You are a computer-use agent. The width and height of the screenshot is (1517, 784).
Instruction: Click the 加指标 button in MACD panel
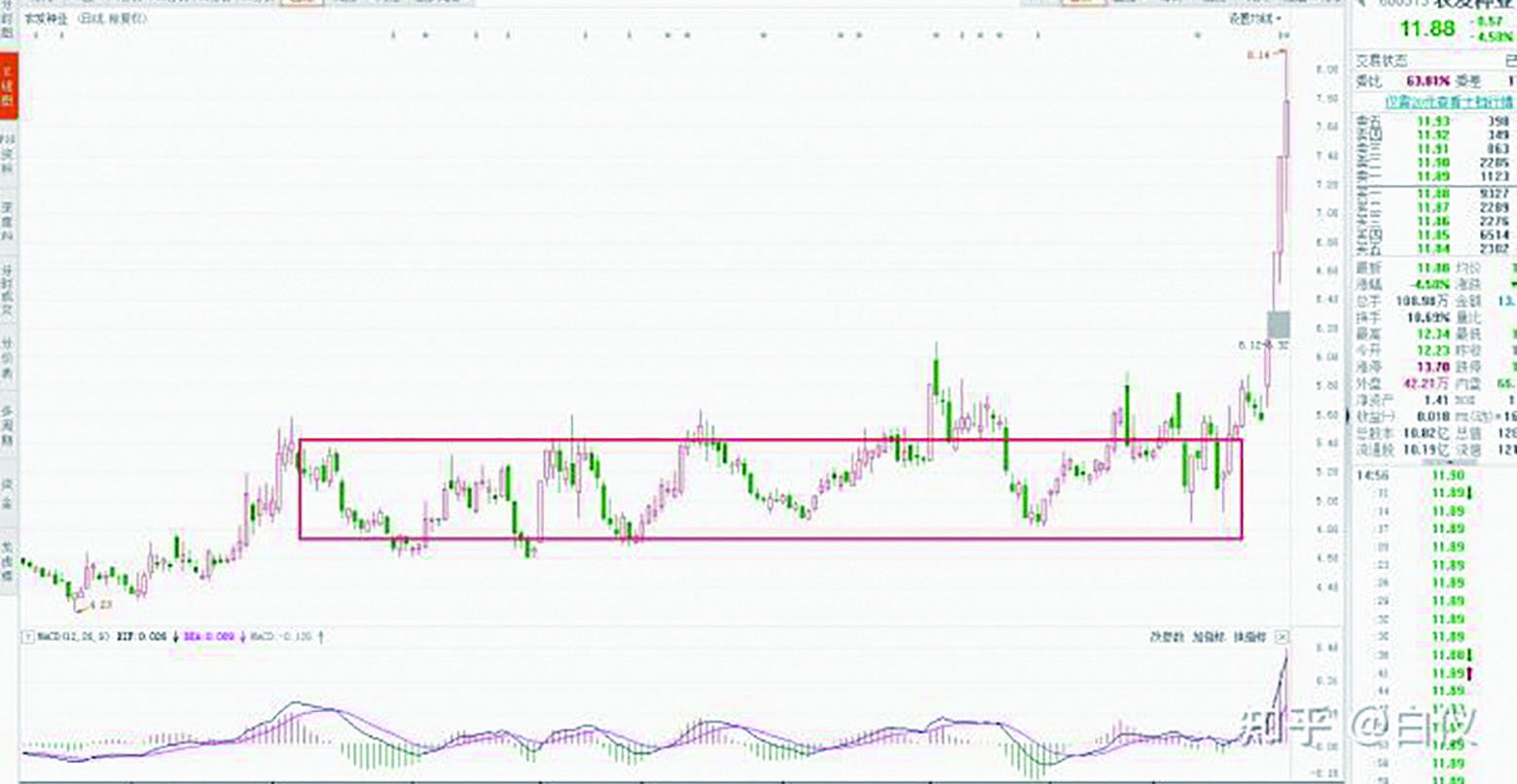1207,637
